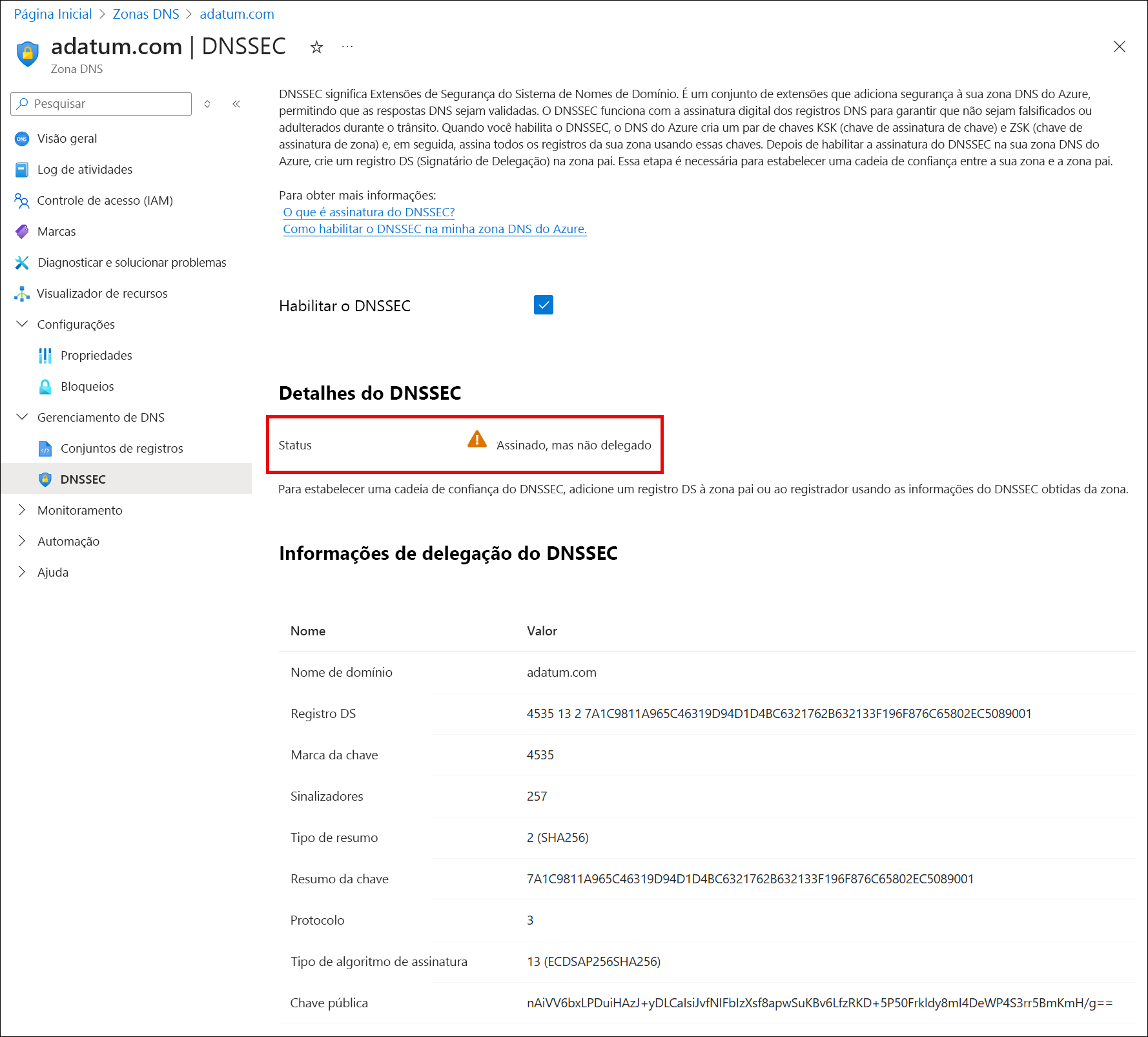1148x1037 pixels.
Task: Select DNSSEC in the sidebar
Action: [83, 479]
